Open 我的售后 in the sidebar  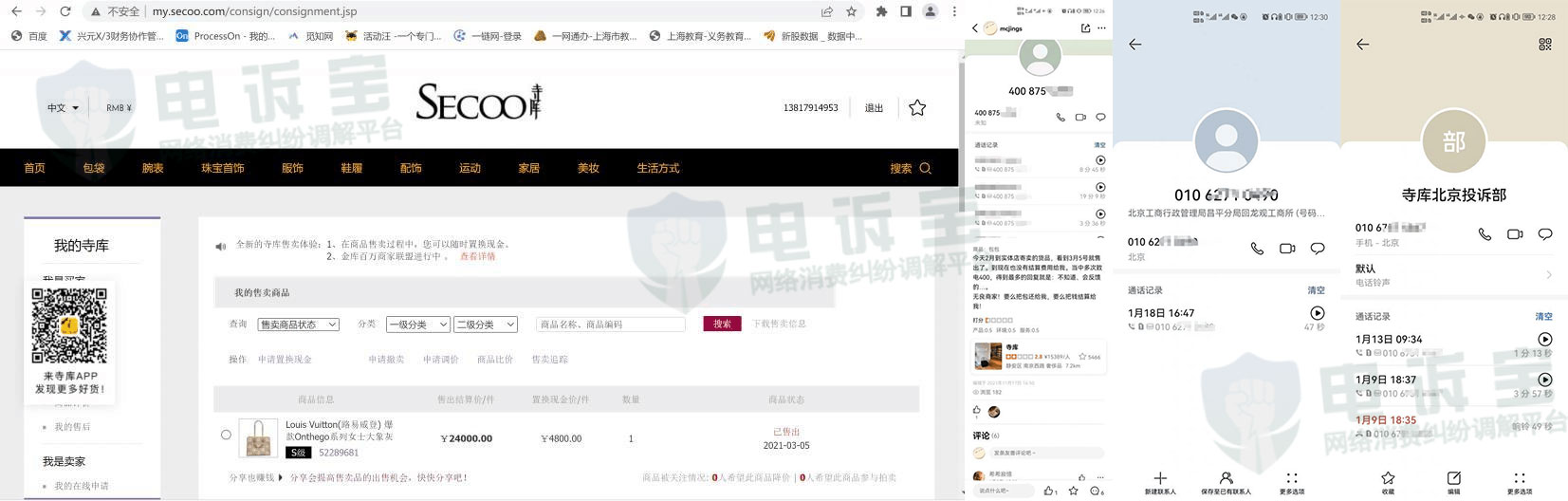point(72,427)
